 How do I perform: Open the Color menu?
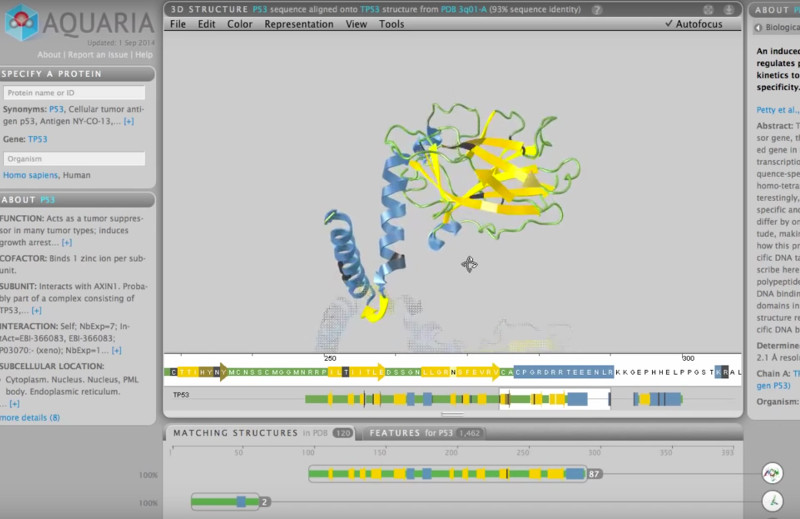pos(239,24)
